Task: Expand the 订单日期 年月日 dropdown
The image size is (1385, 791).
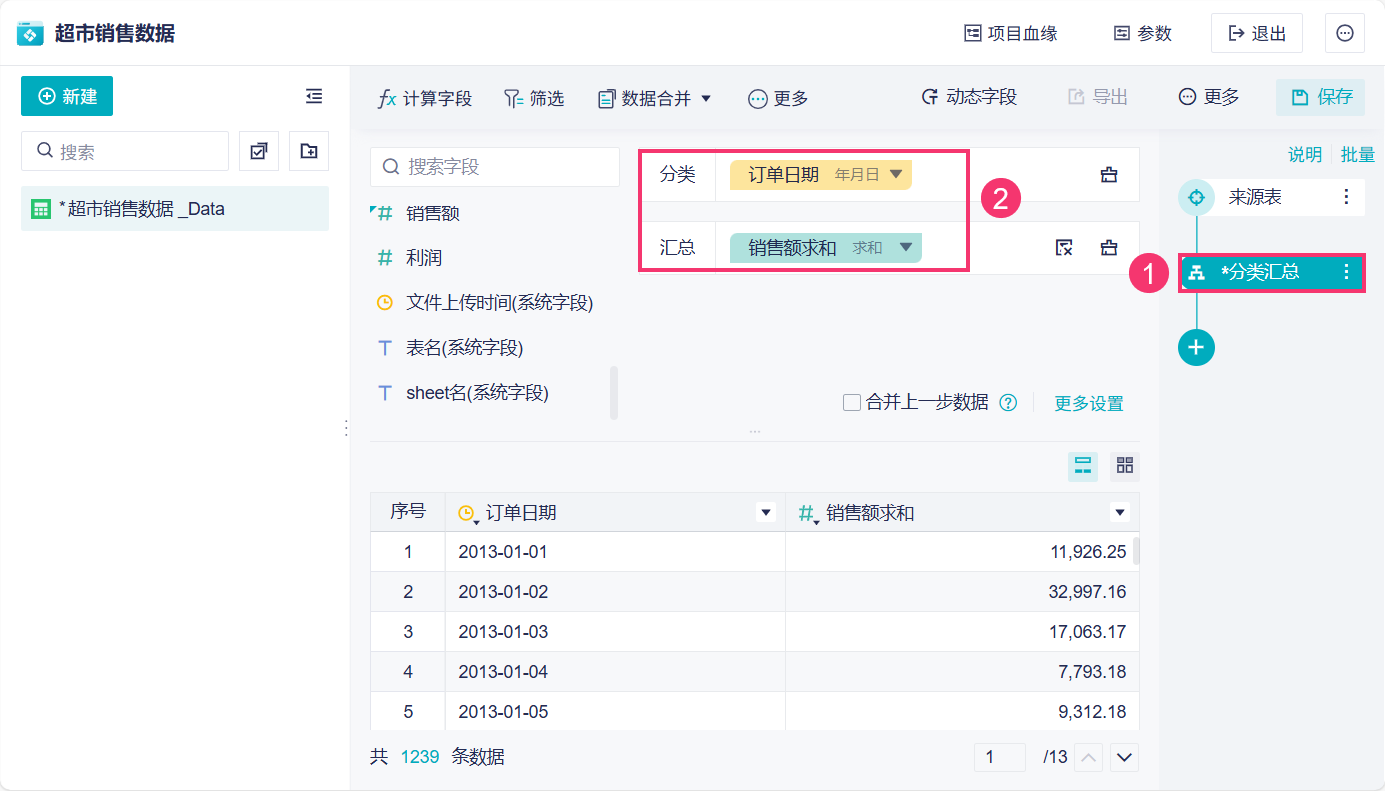Action: click(896, 174)
